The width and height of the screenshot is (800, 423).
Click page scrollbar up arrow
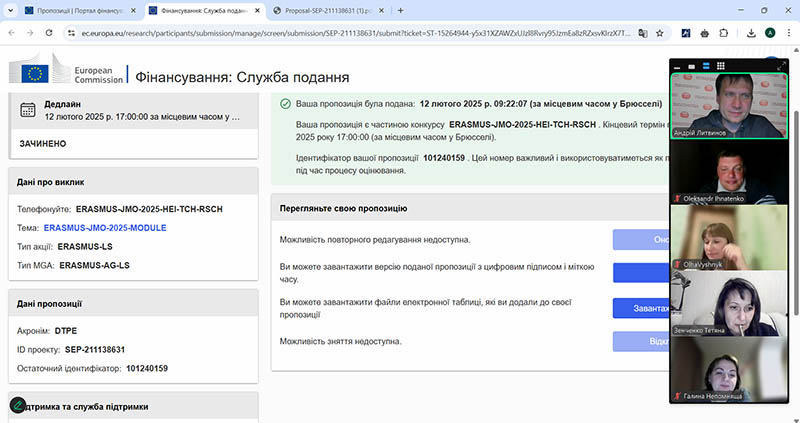click(796, 49)
